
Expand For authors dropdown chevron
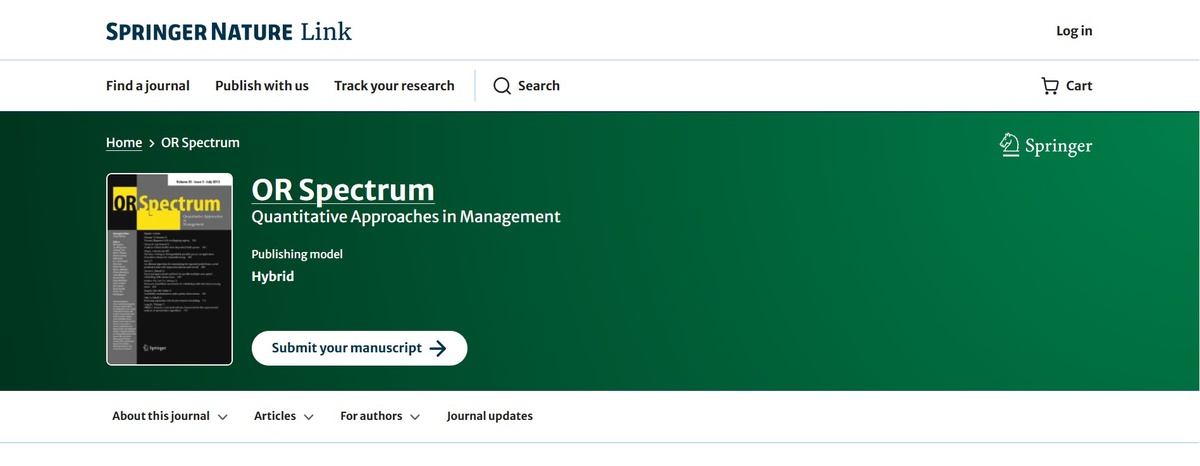point(414,417)
